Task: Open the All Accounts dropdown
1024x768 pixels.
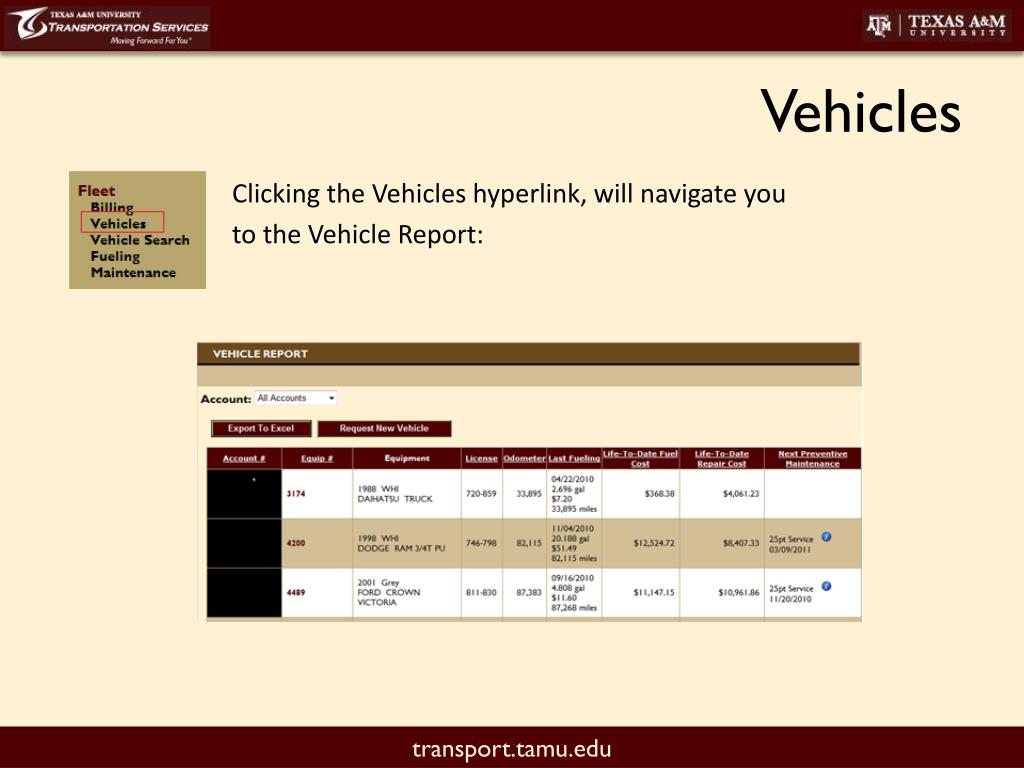Action: [x=295, y=398]
